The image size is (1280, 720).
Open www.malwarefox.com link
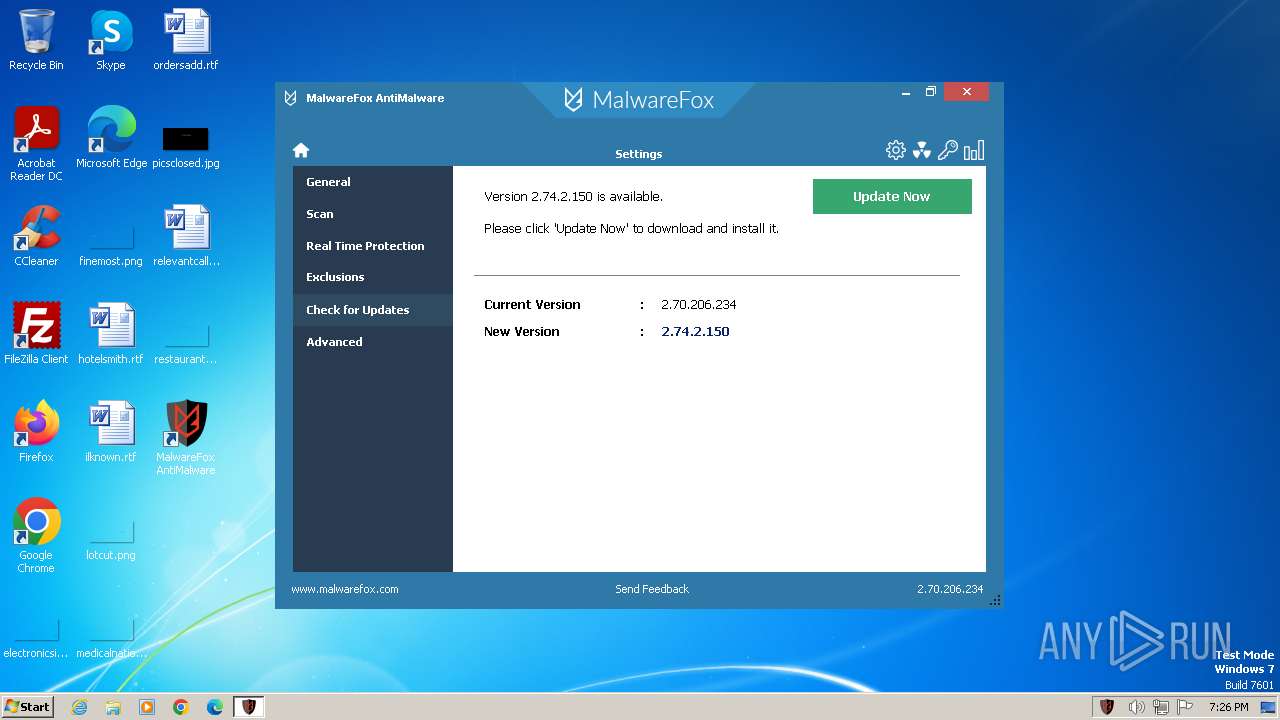tap(345, 589)
